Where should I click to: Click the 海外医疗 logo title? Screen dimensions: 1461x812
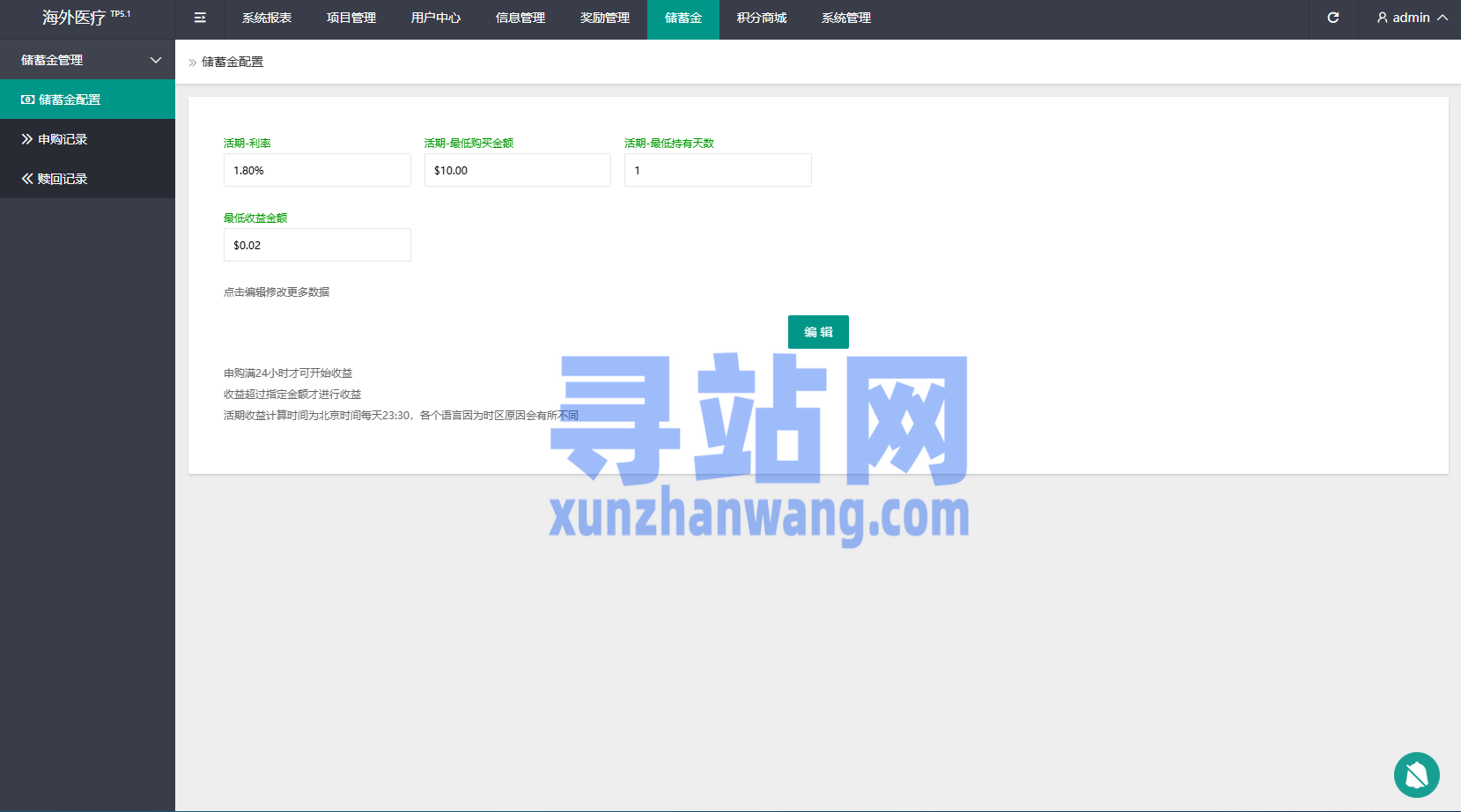click(74, 18)
